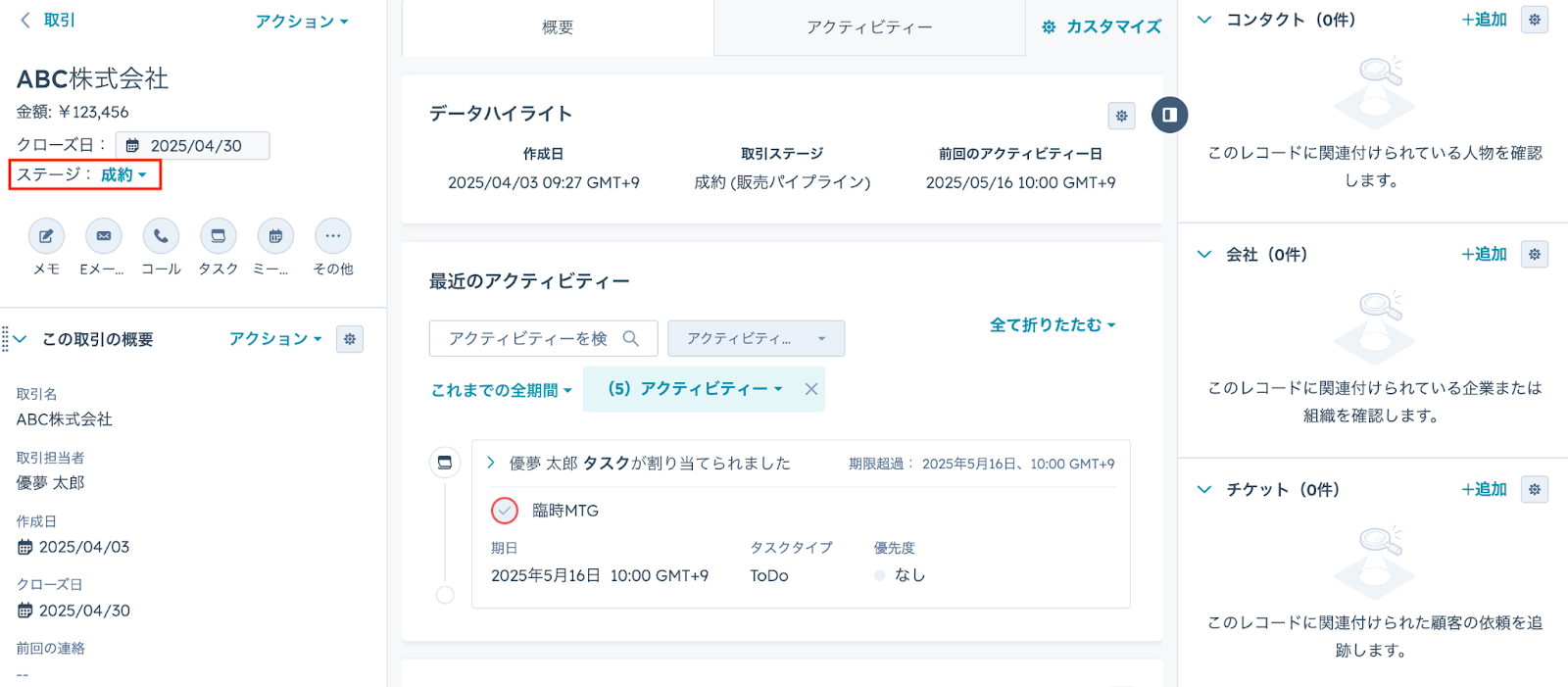This screenshot has height=687, width=1568.
Task: Click the コール phone icon
Action: click(x=161, y=236)
